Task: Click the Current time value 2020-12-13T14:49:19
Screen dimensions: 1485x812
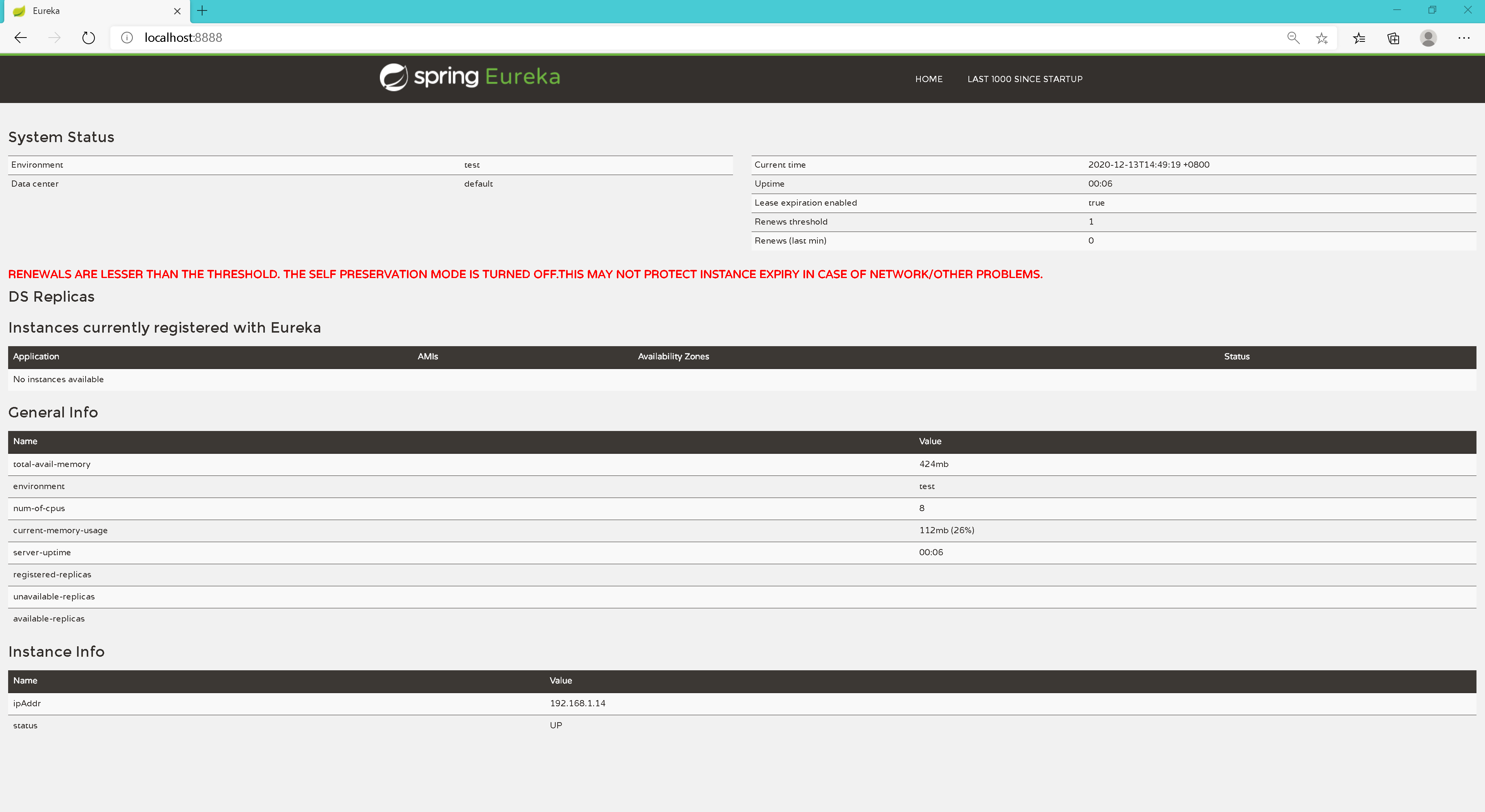Action: (x=1149, y=165)
